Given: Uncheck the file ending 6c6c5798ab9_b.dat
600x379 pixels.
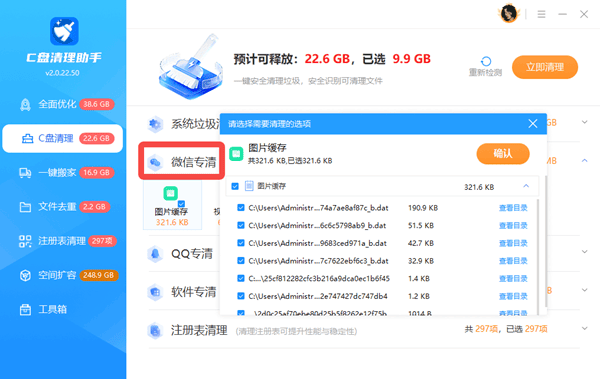Looking at the screenshot, I should click(x=241, y=225).
